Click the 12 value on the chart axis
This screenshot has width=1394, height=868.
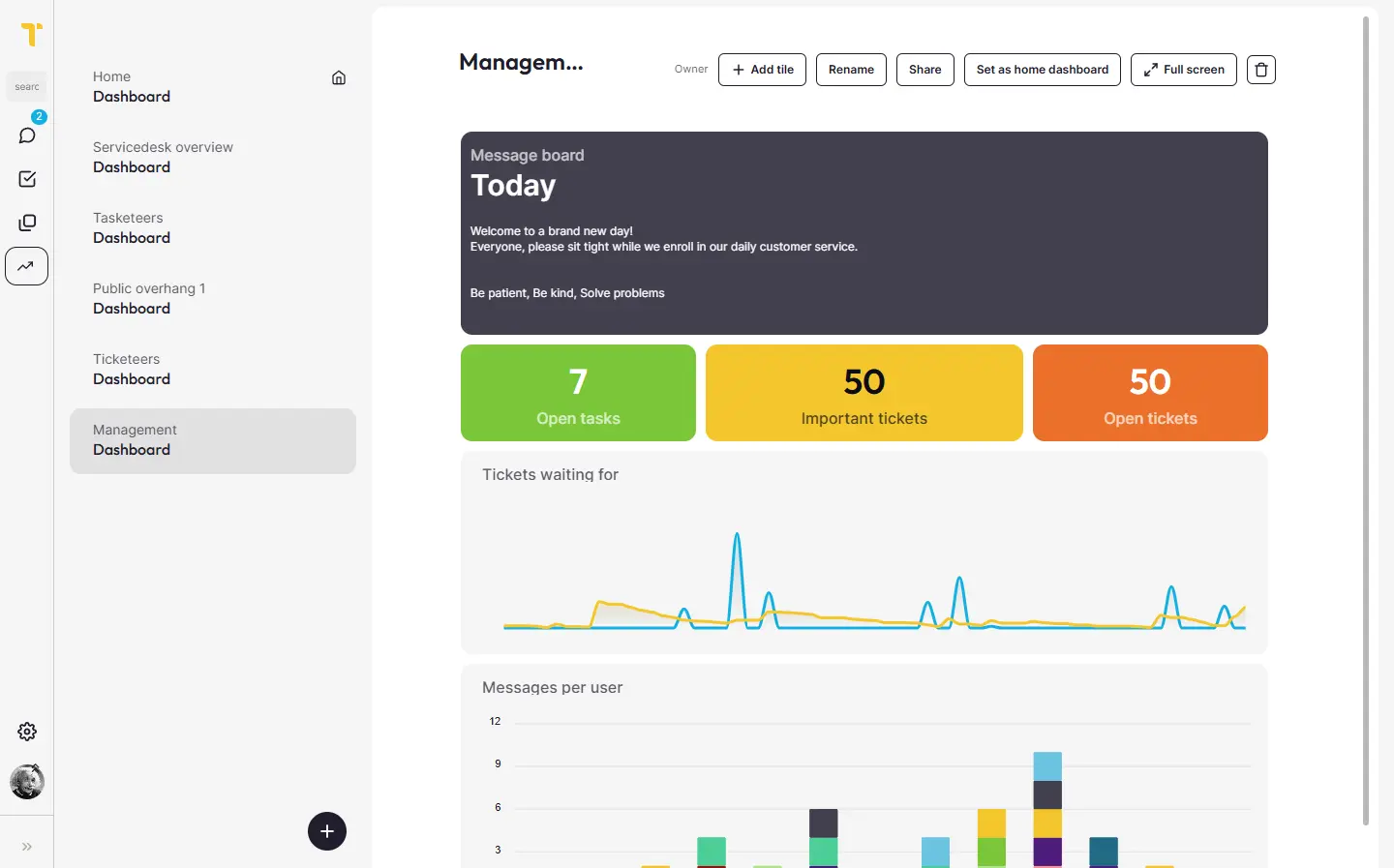(x=495, y=722)
